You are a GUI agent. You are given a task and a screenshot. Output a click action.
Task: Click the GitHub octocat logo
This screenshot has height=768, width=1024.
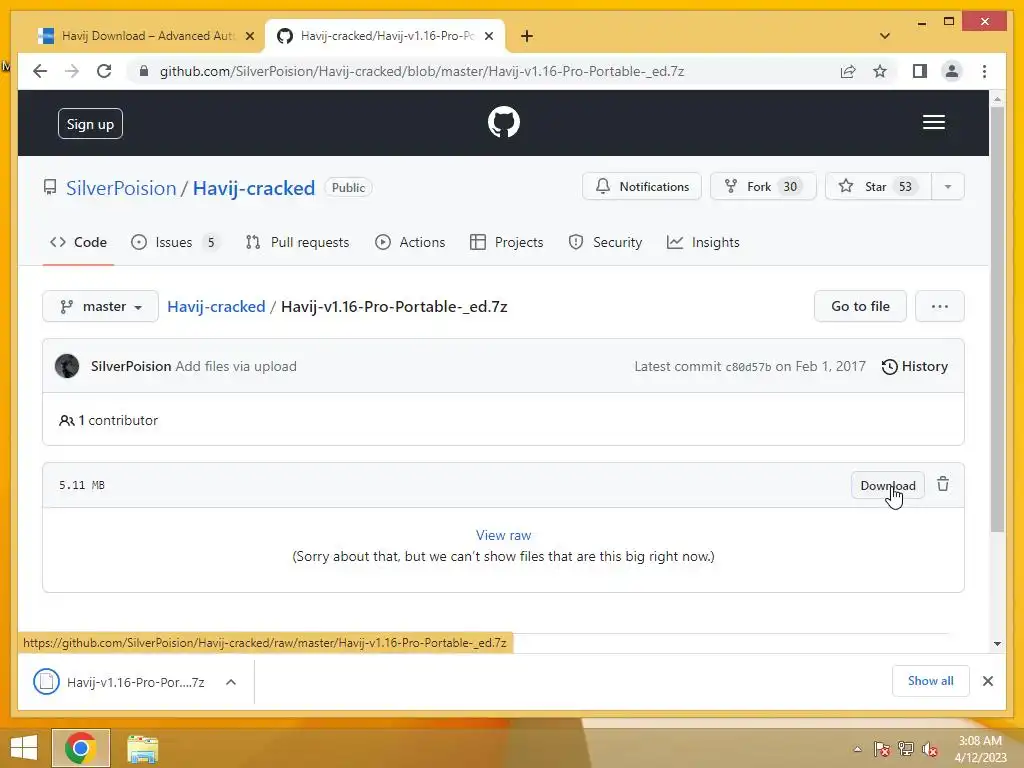coord(504,122)
